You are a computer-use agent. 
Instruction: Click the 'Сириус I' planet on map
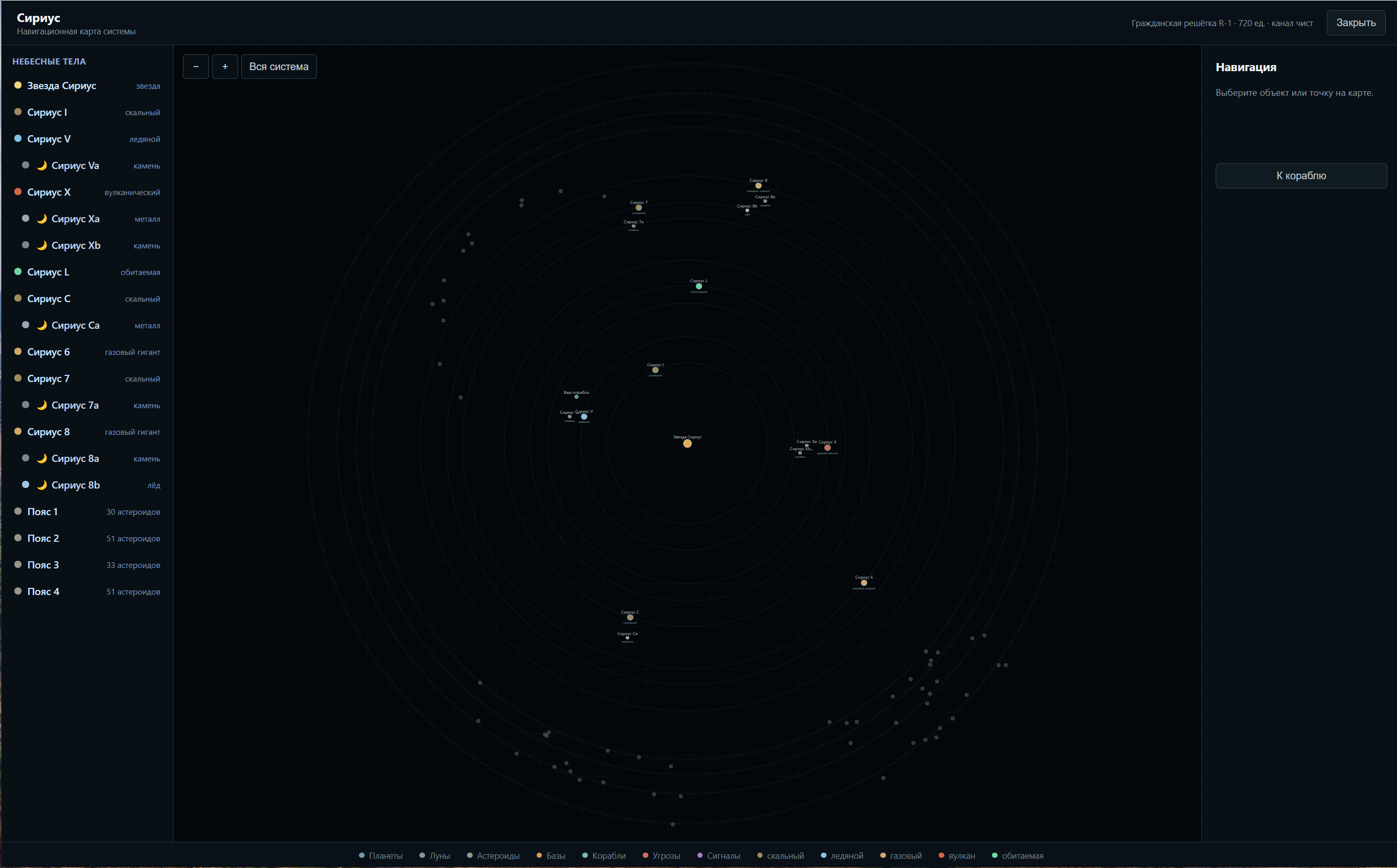coord(655,370)
